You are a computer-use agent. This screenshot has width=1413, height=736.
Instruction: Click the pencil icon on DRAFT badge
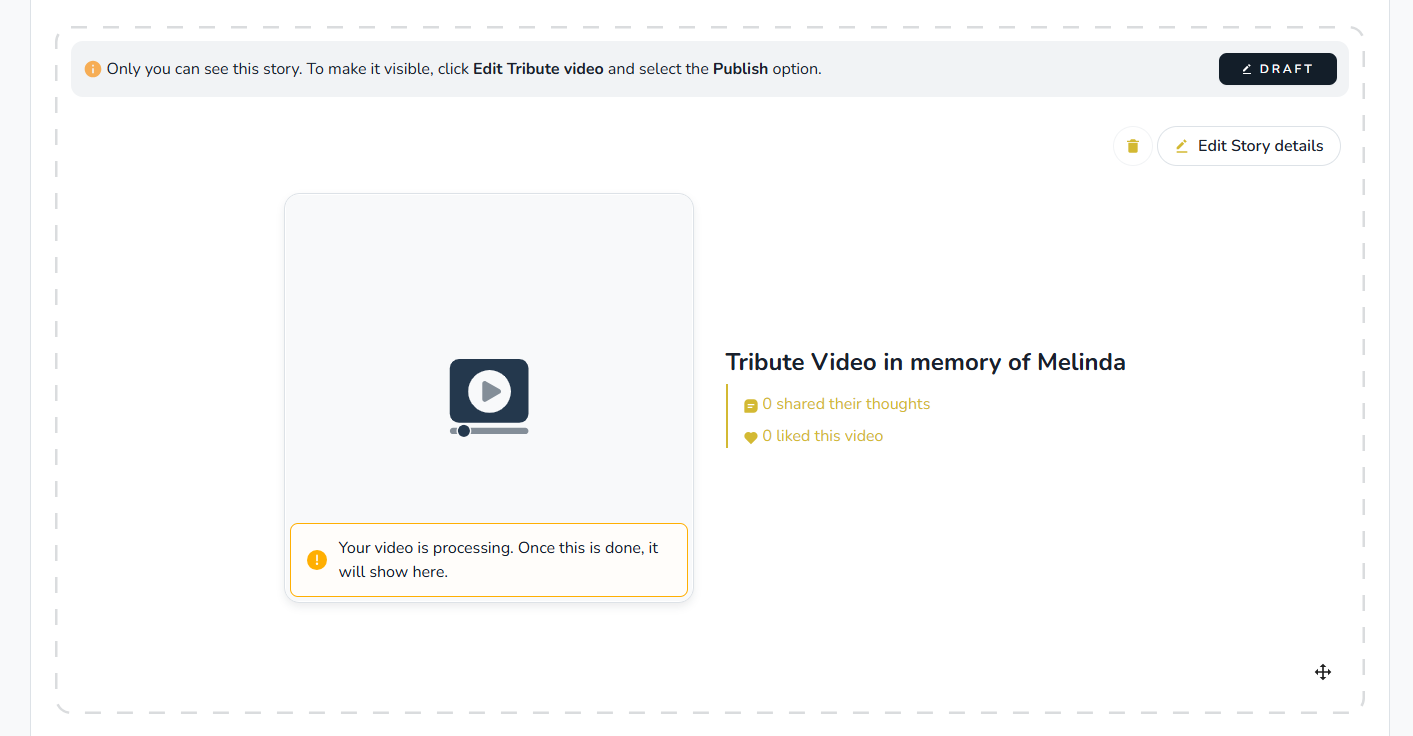pyautogui.click(x=1246, y=69)
